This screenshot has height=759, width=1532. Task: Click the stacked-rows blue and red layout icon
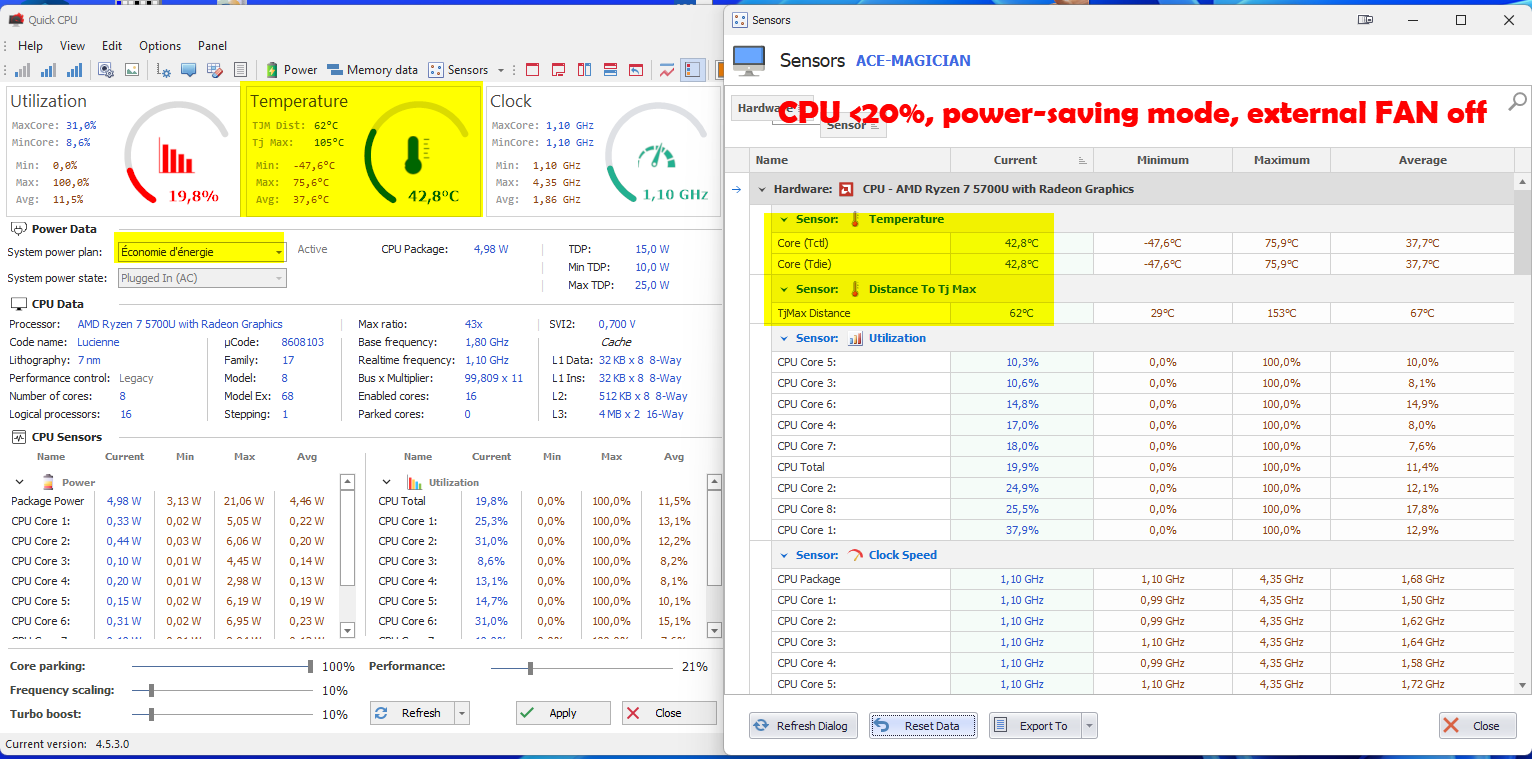[x=610, y=70]
